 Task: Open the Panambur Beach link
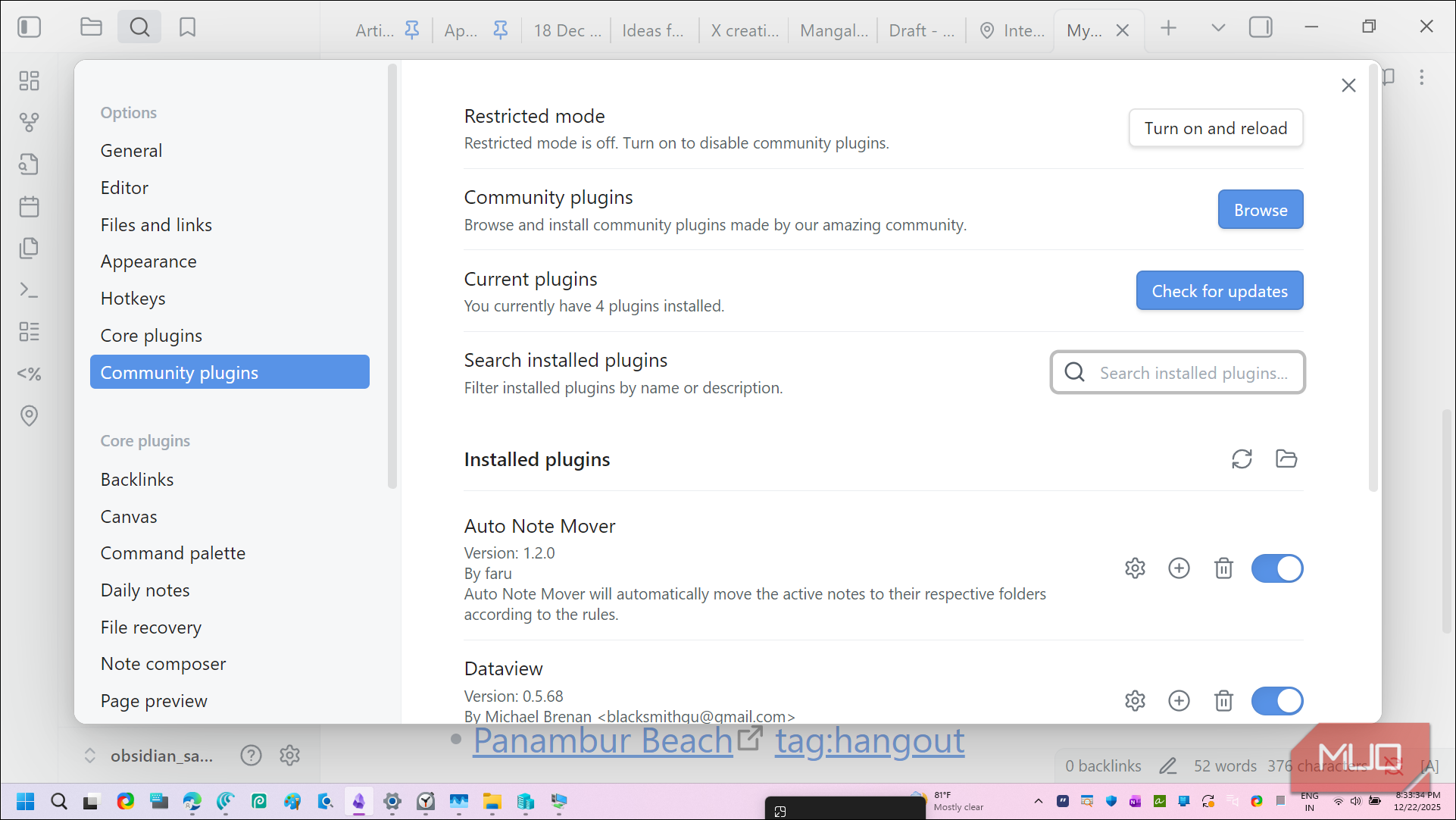coord(603,740)
